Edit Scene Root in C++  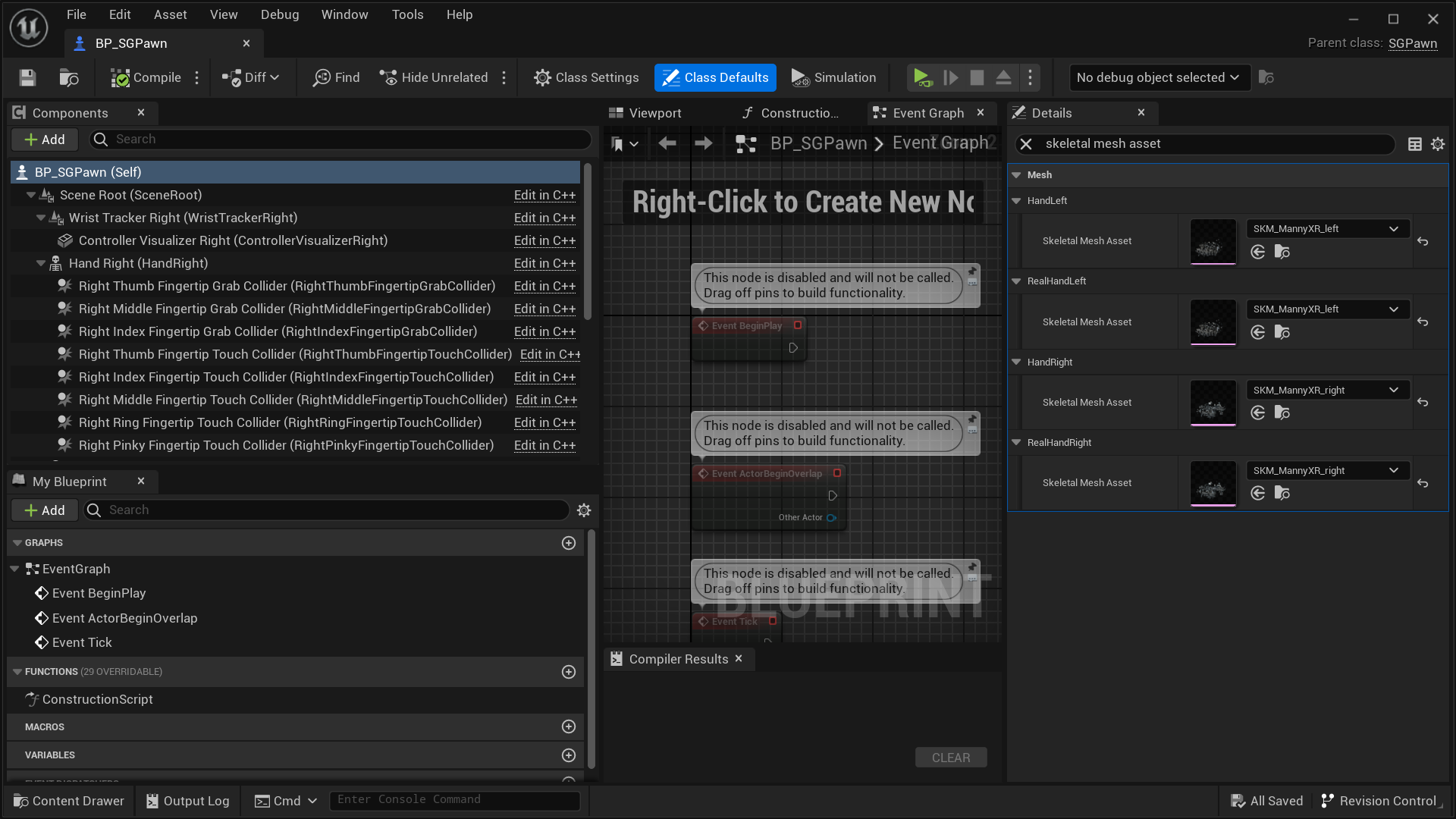[x=544, y=195]
